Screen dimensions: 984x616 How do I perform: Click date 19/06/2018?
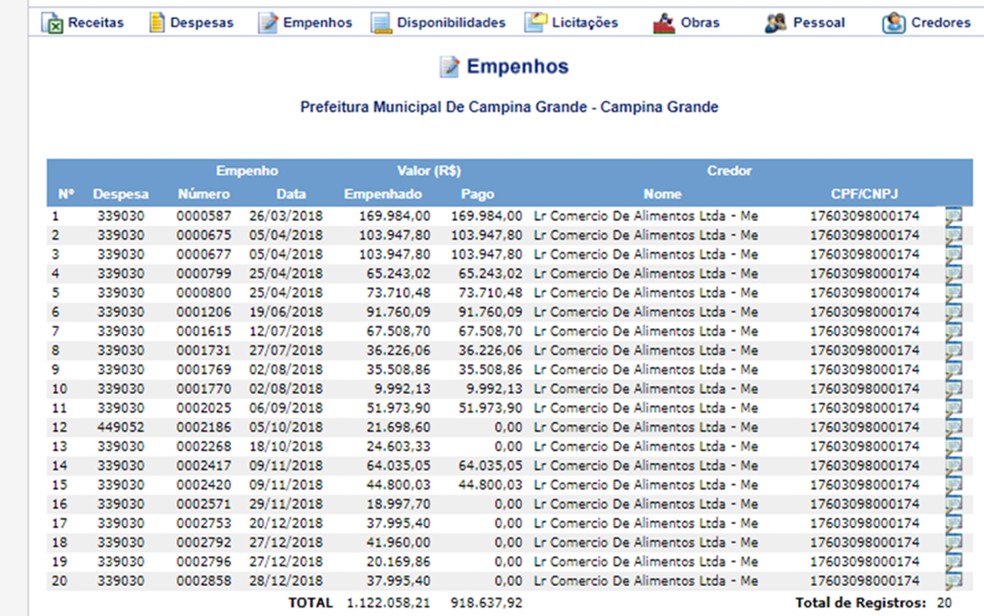pyautogui.click(x=286, y=312)
